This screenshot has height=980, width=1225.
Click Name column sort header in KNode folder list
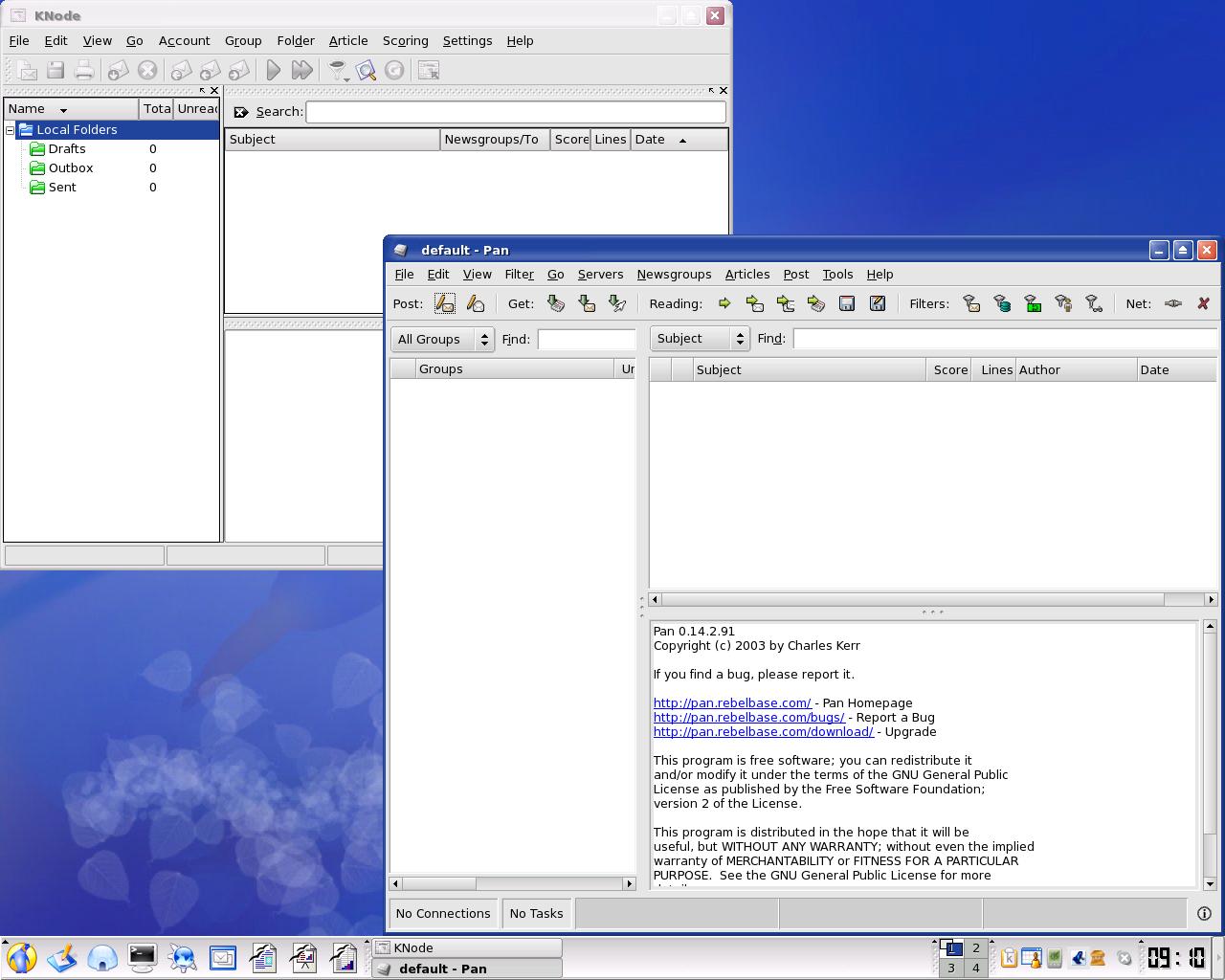[x=72, y=108]
